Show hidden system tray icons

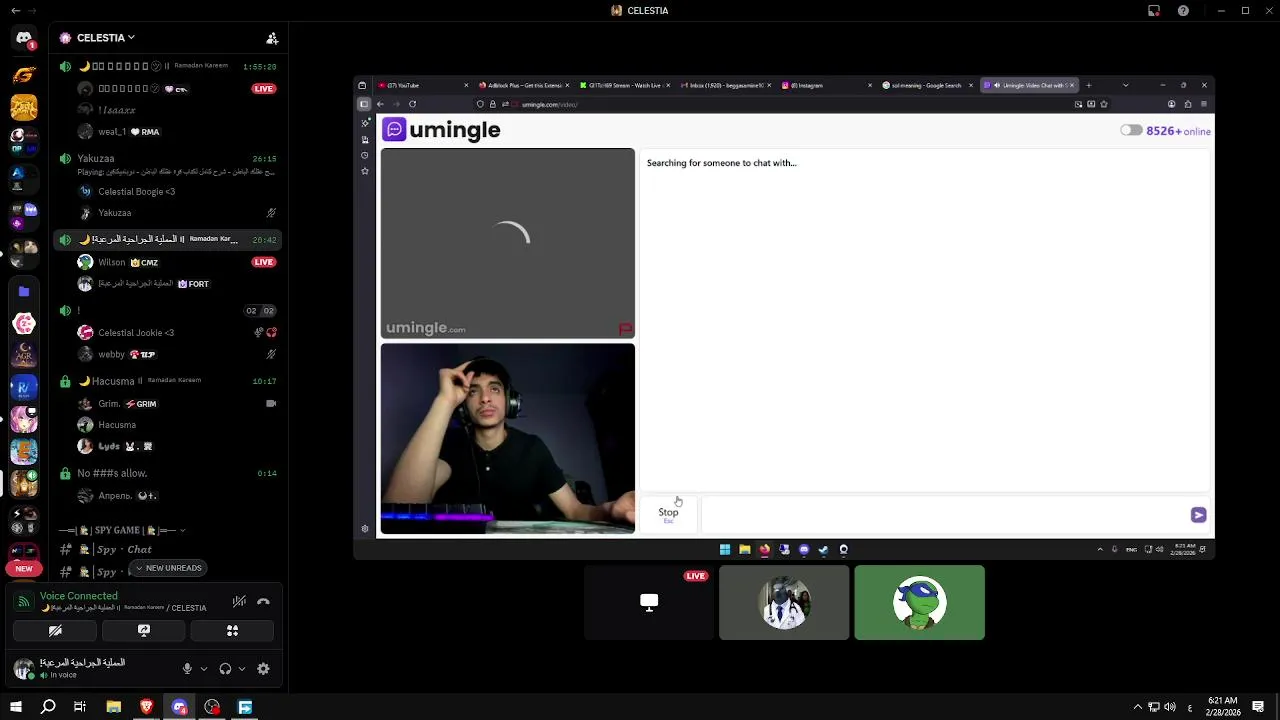1137,707
